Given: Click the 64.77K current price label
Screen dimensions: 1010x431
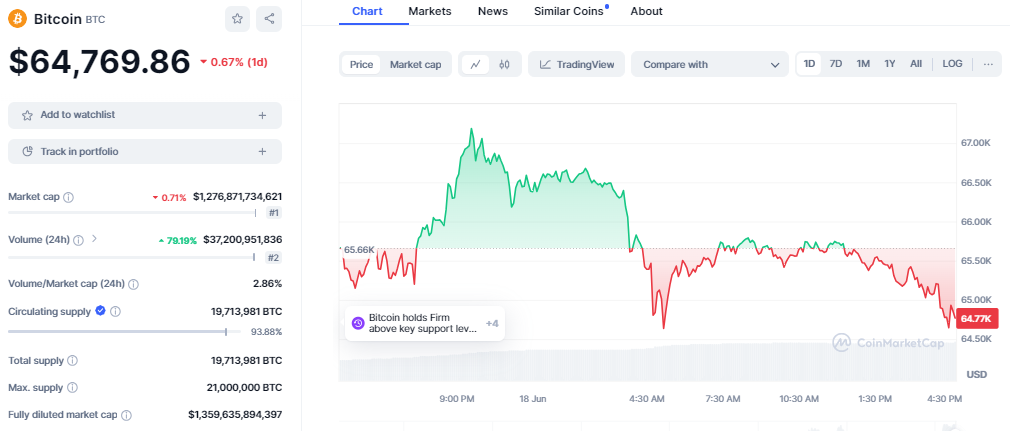Looking at the screenshot, I should pos(979,318).
